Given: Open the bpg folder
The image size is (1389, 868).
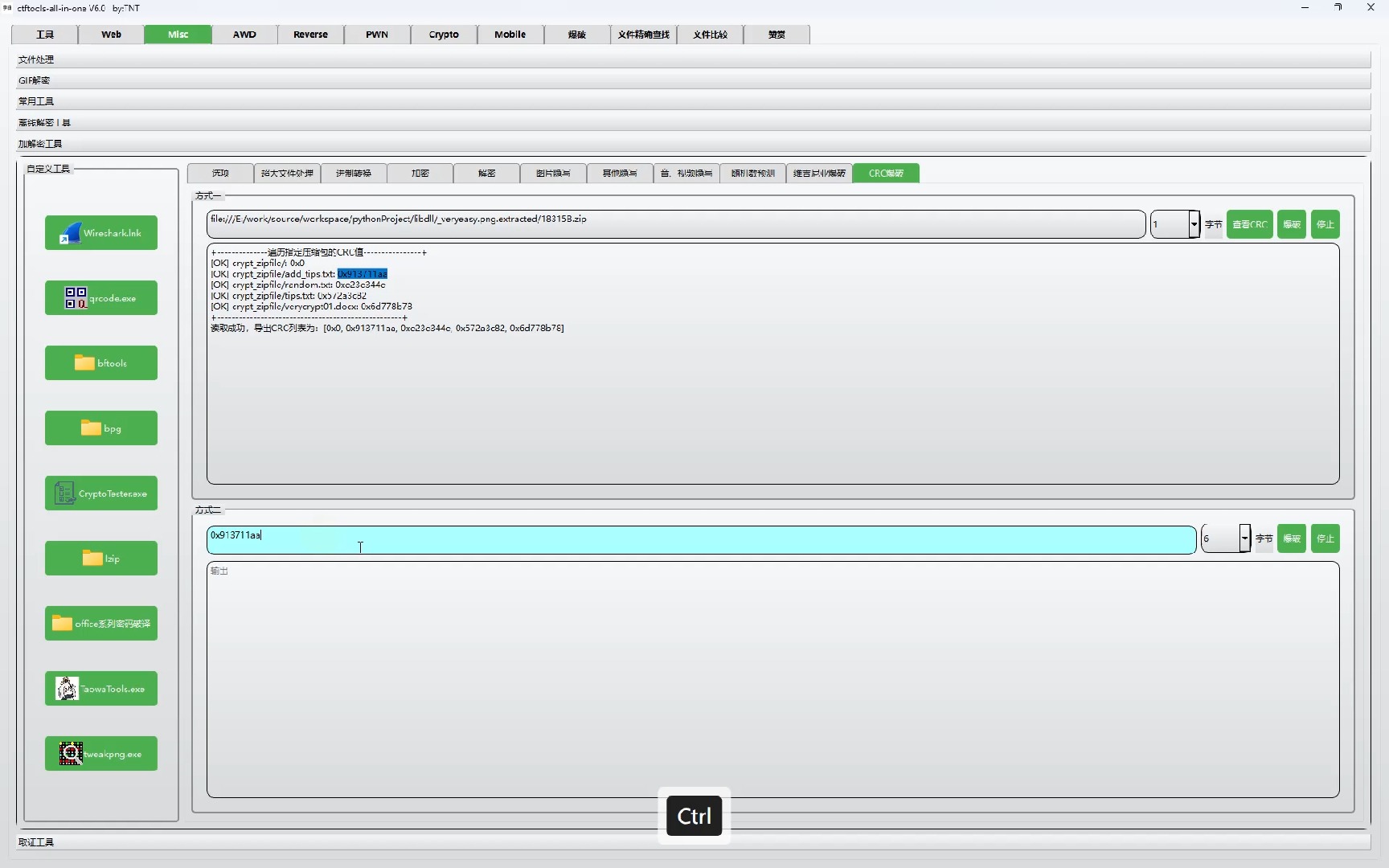Looking at the screenshot, I should (x=101, y=428).
